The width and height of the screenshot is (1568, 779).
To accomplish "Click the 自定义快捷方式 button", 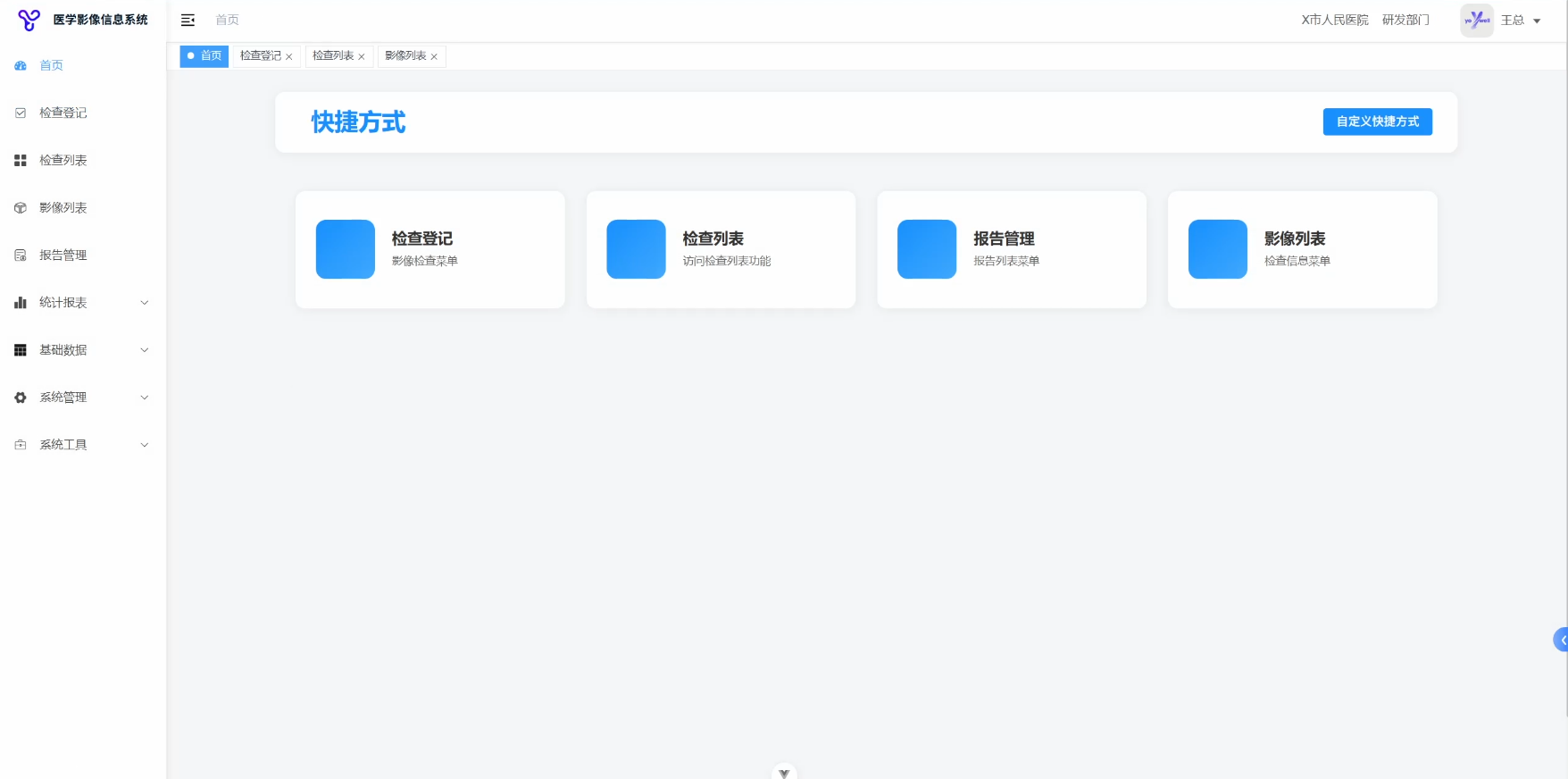I will 1377,121.
